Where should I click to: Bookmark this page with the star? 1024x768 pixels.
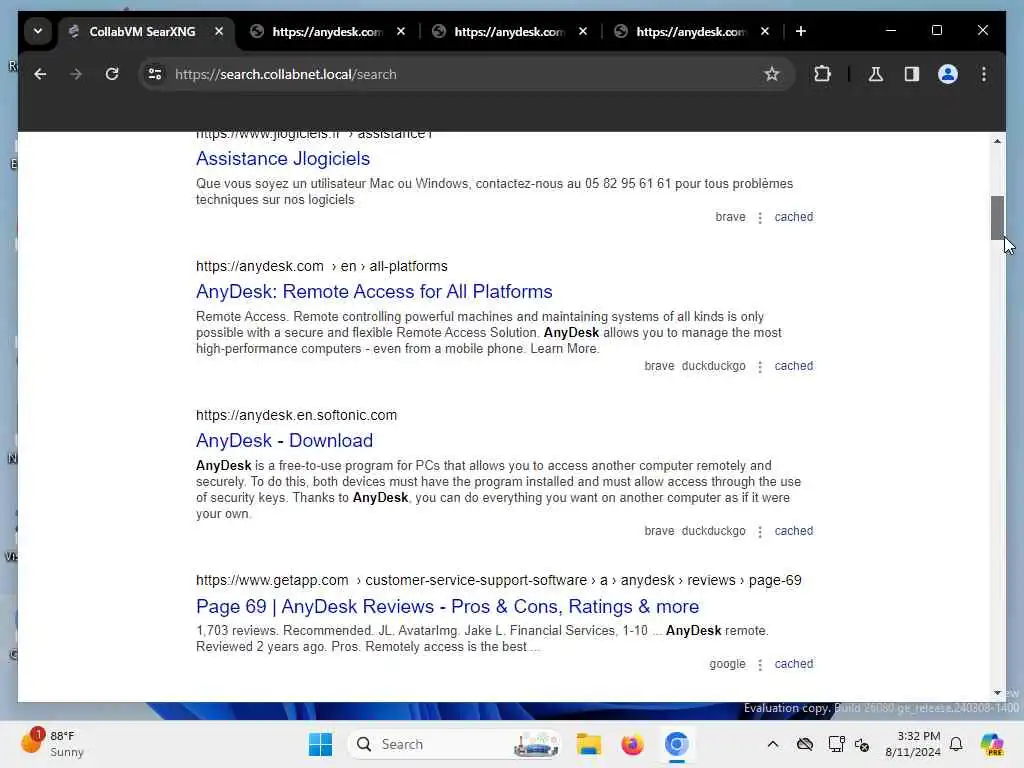(x=772, y=74)
